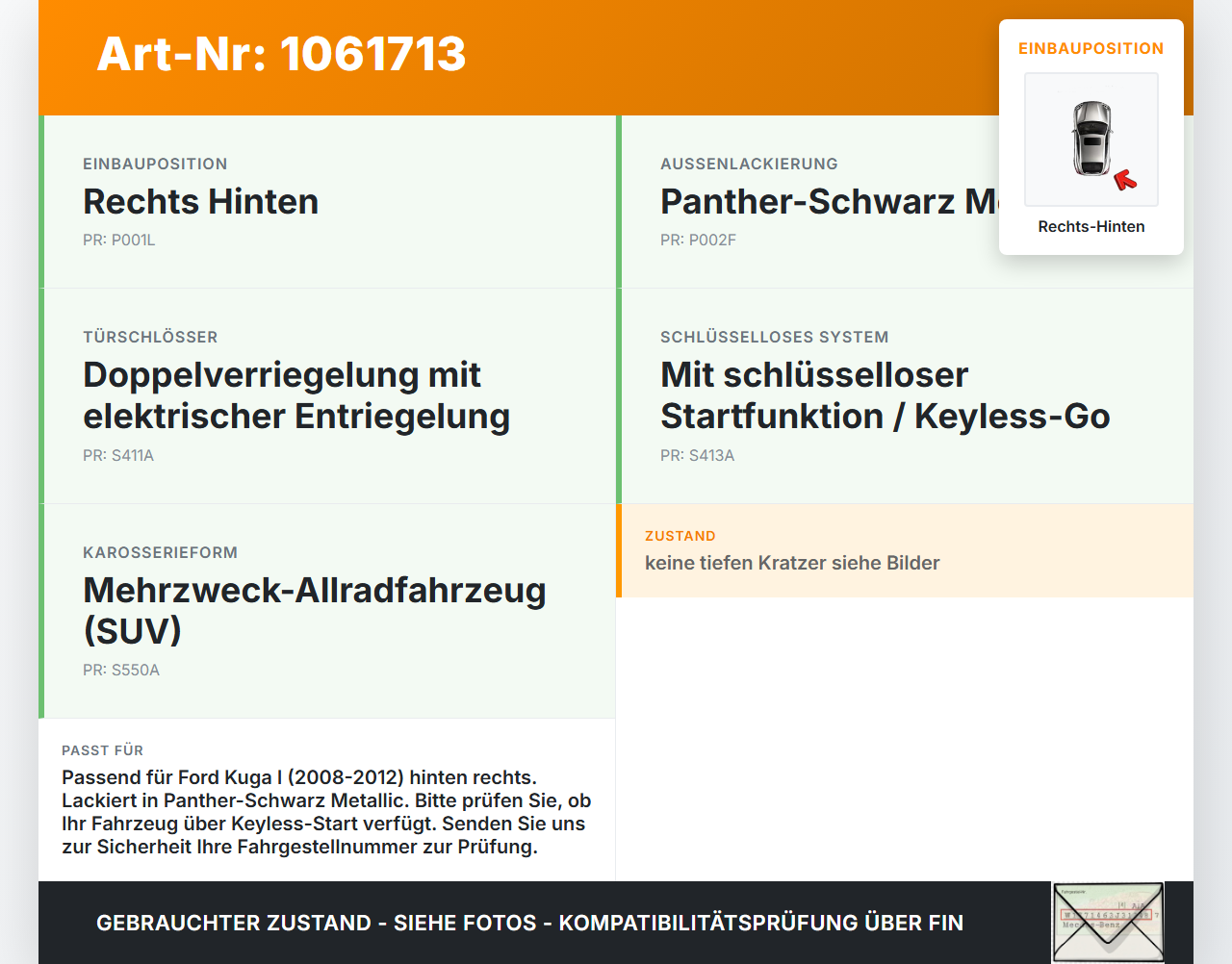Image resolution: width=1232 pixels, height=964 pixels.
Task: Click the SCHLÜSSELLOSES SYSTEM label
Action: click(774, 338)
